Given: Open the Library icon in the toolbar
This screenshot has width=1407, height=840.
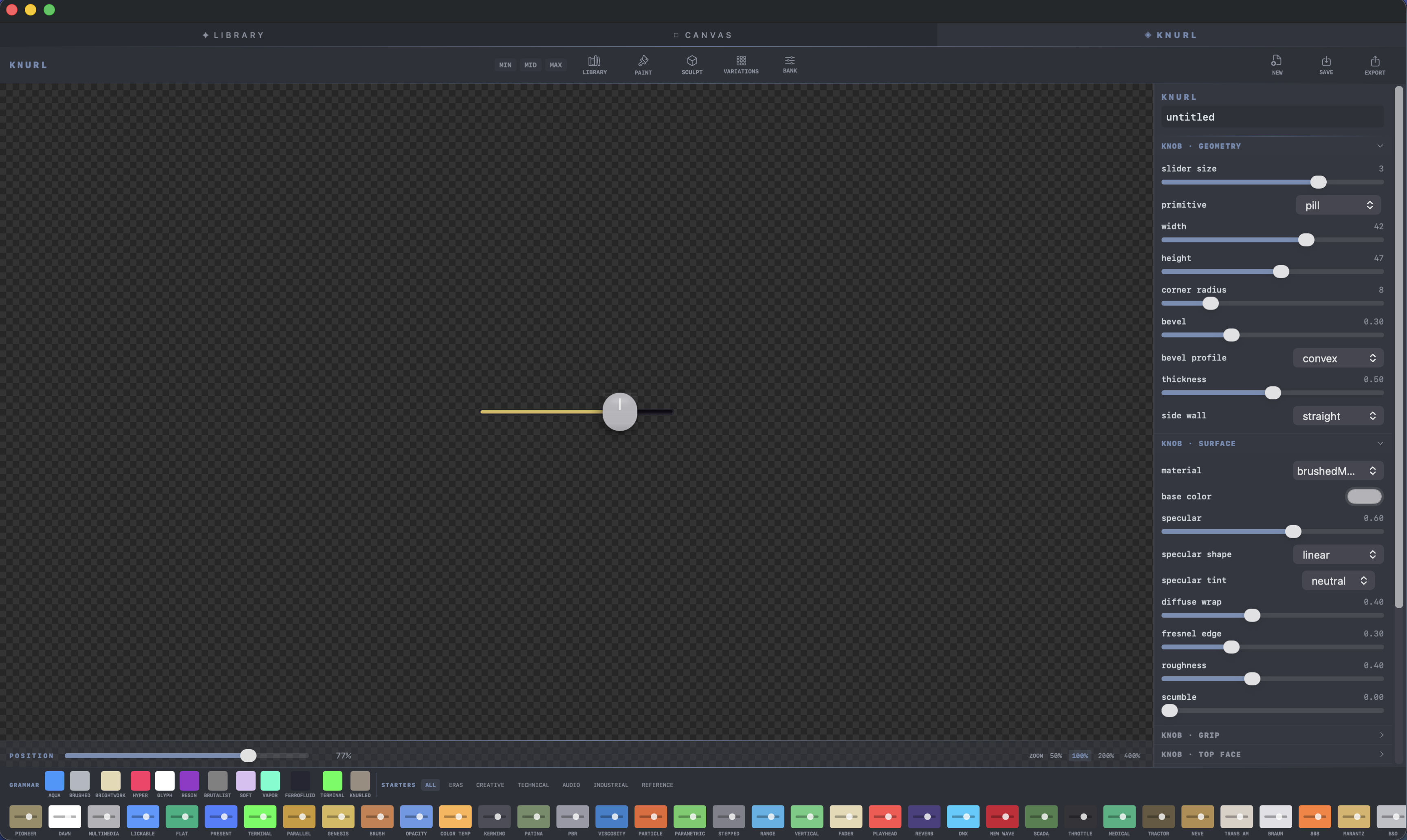Looking at the screenshot, I should (x=594, y=64).
